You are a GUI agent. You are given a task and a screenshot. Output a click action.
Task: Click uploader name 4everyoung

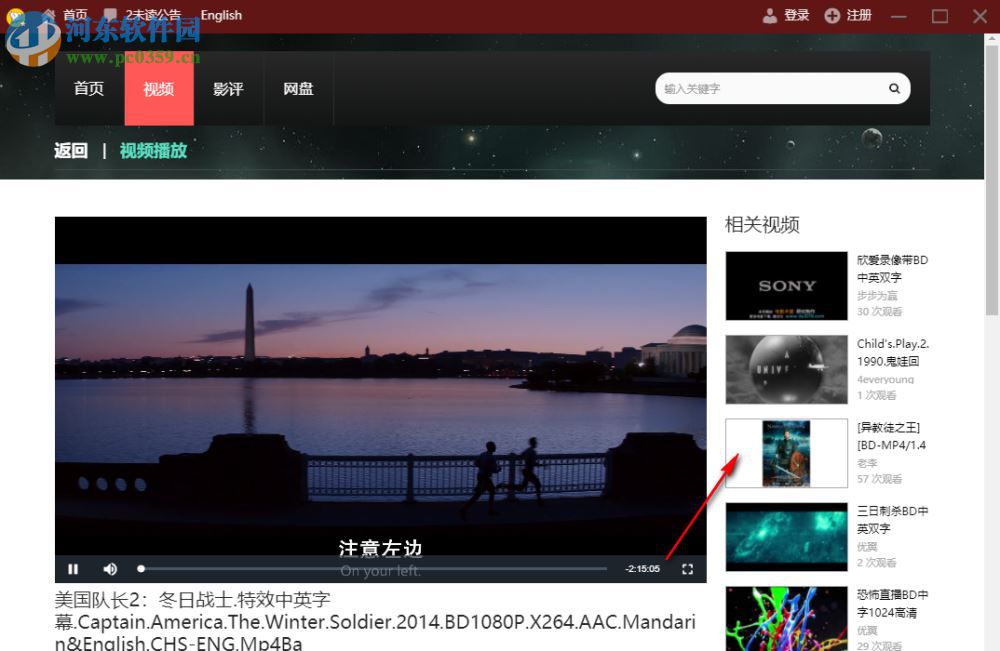(885, 379)
